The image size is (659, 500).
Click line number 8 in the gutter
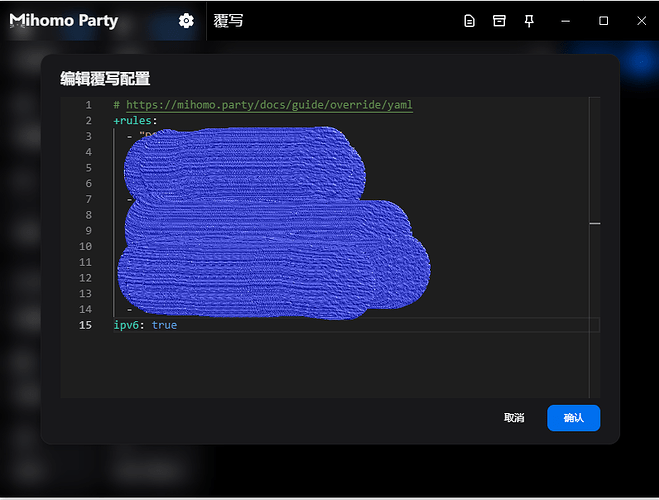[89, 215]
